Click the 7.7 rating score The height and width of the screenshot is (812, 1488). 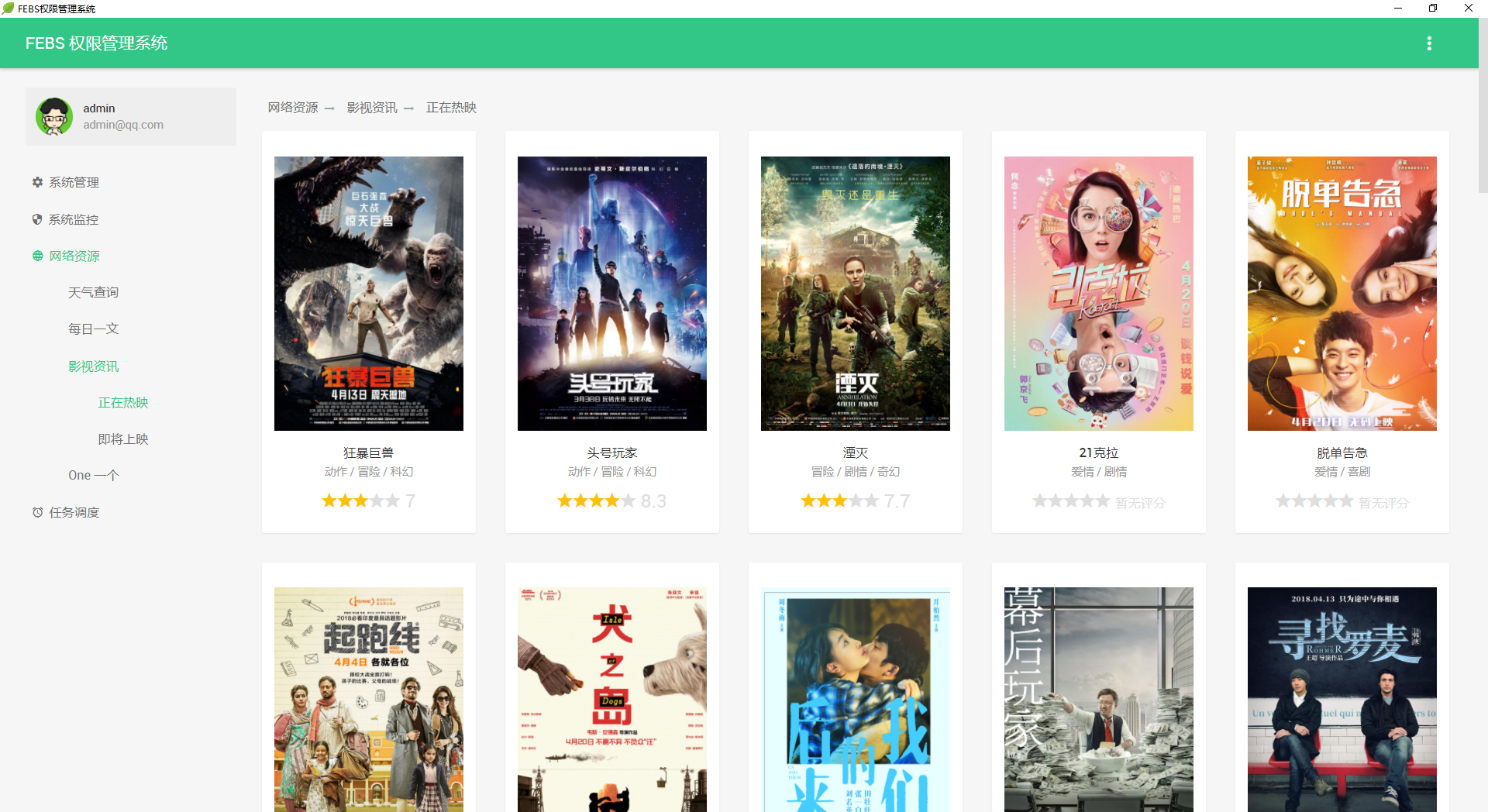tap(897, 501)
